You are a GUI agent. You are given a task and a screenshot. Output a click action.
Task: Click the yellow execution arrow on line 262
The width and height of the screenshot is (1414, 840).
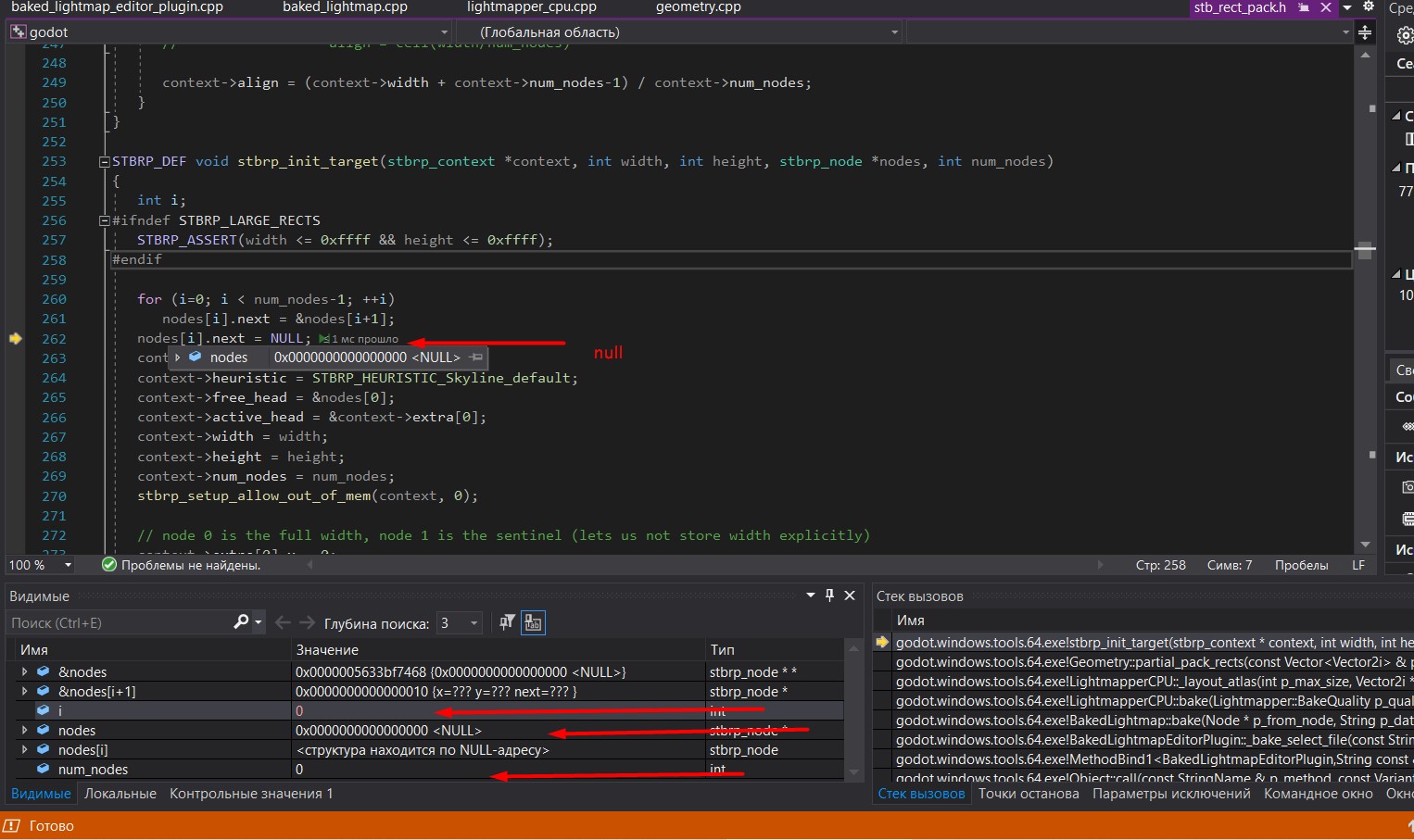[x=16, y=338]
